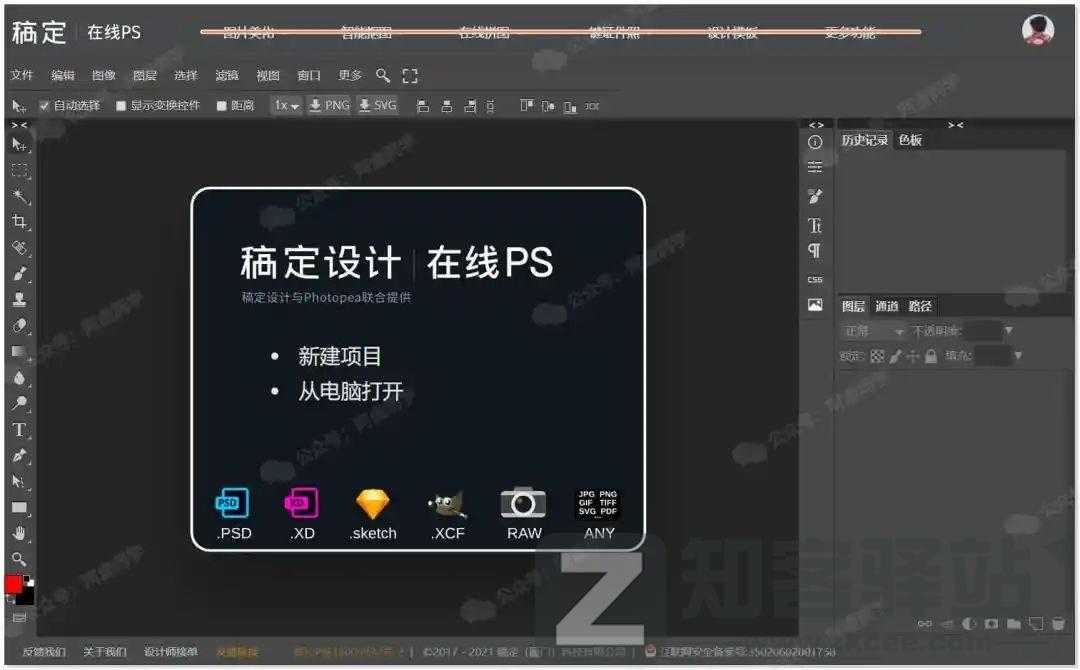This screenshot has height=670, width=1080.
Task: Click the trash icon in Layers panel
Action: tap(1057, 623)
